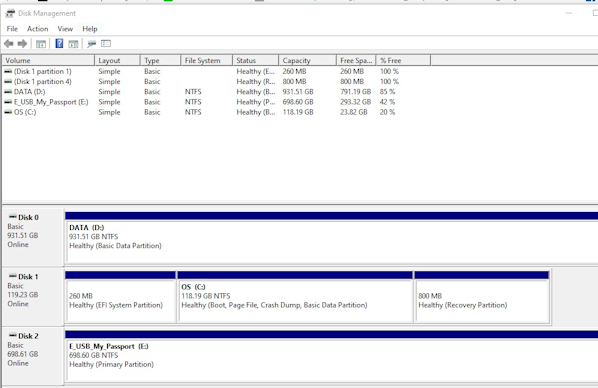Image resolution: width=598 pixels, height=388 pixels.
Task: Click the 791.19 GB free space cell
Action: pyautogui.click(x=355, y=92)
